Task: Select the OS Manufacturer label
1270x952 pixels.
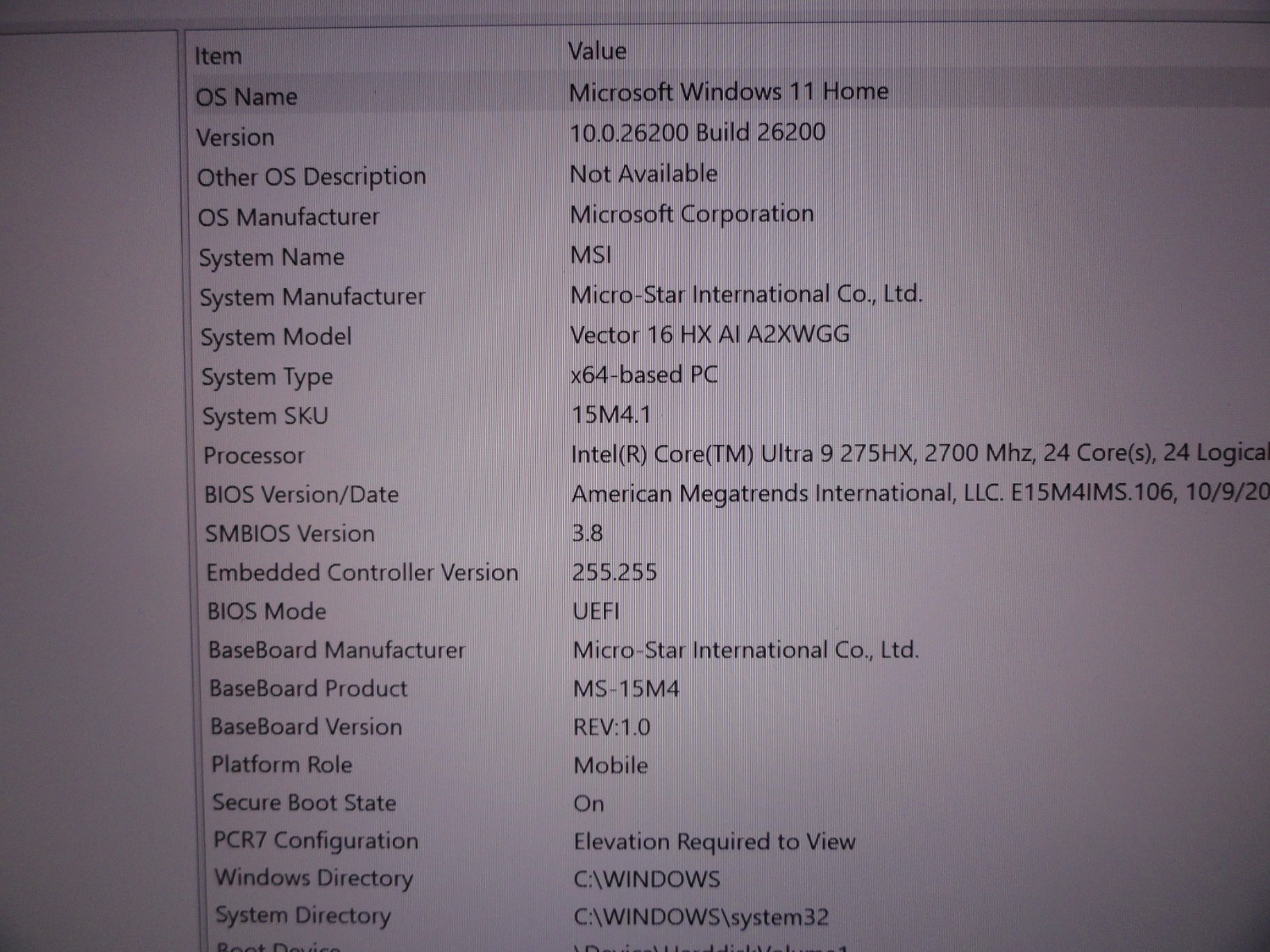Action: click(x=289, y=217)
